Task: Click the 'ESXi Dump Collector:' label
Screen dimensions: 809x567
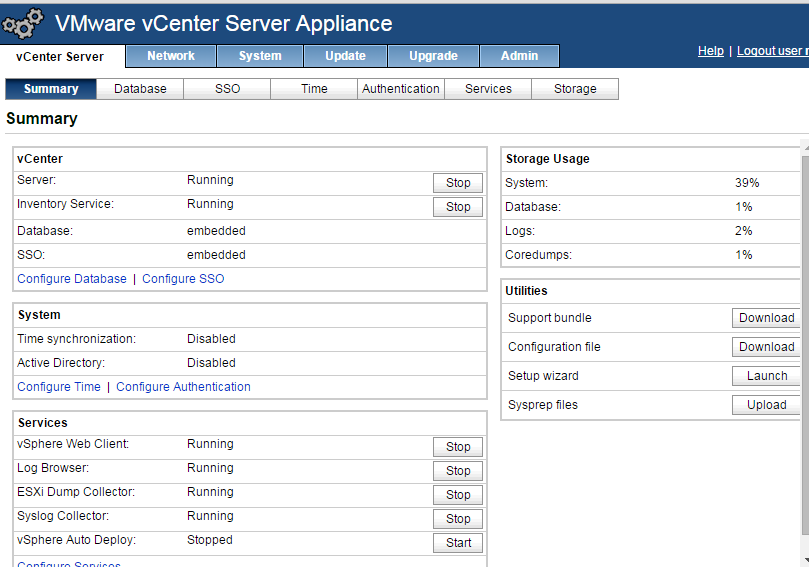Action: tap(76, 492)
